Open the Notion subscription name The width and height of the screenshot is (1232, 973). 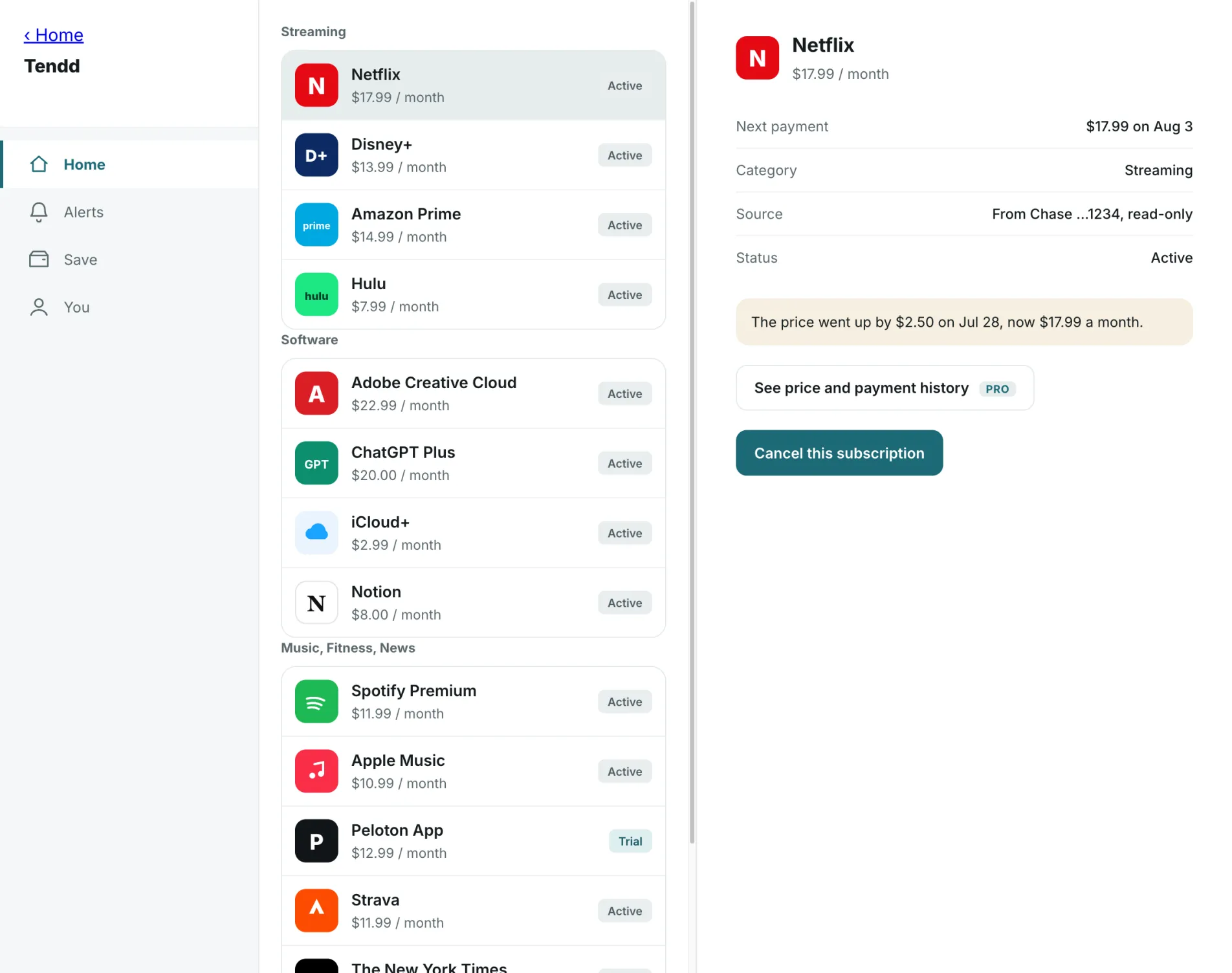[376, 592]
